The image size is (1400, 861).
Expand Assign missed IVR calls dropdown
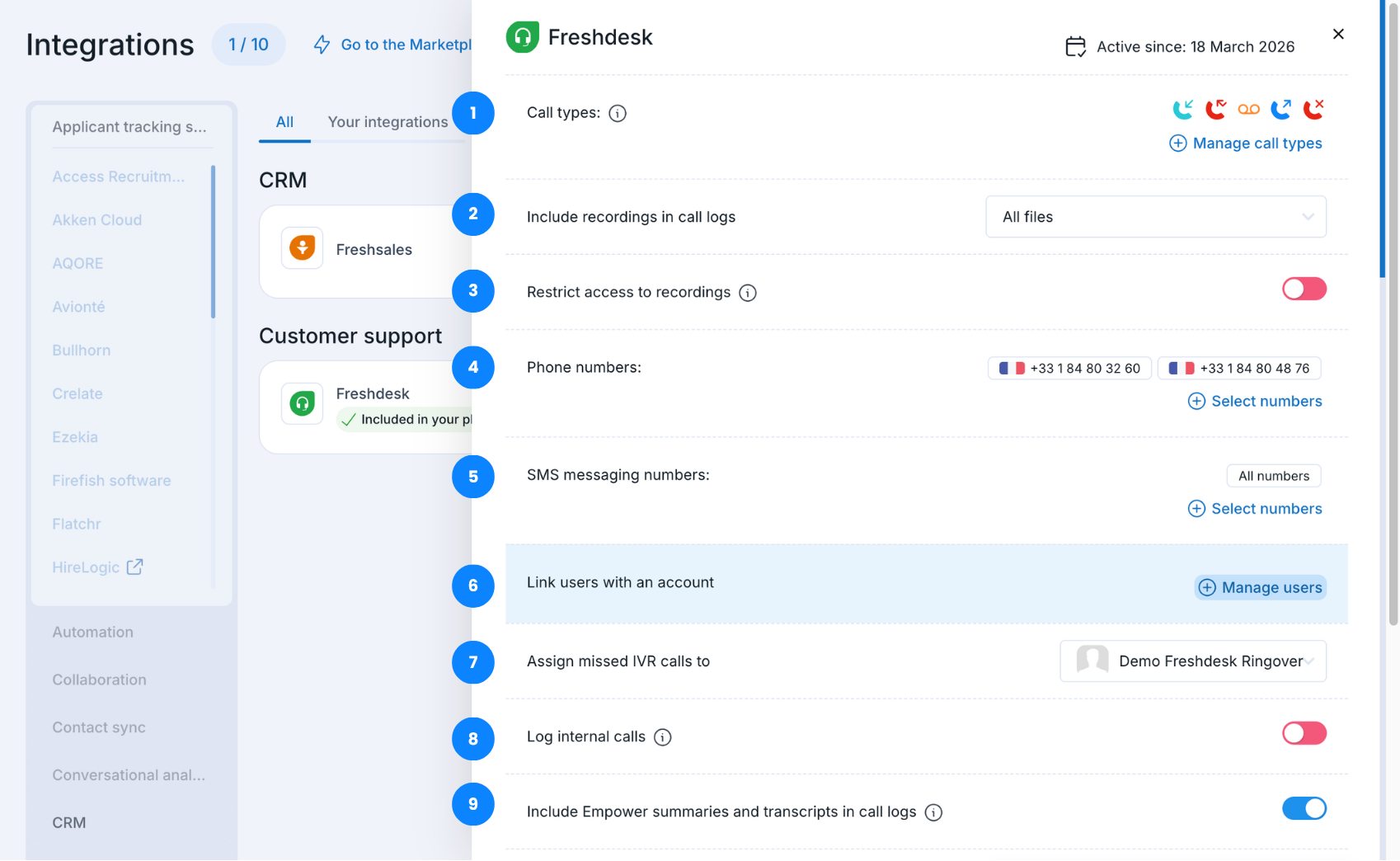(1192, 661)
